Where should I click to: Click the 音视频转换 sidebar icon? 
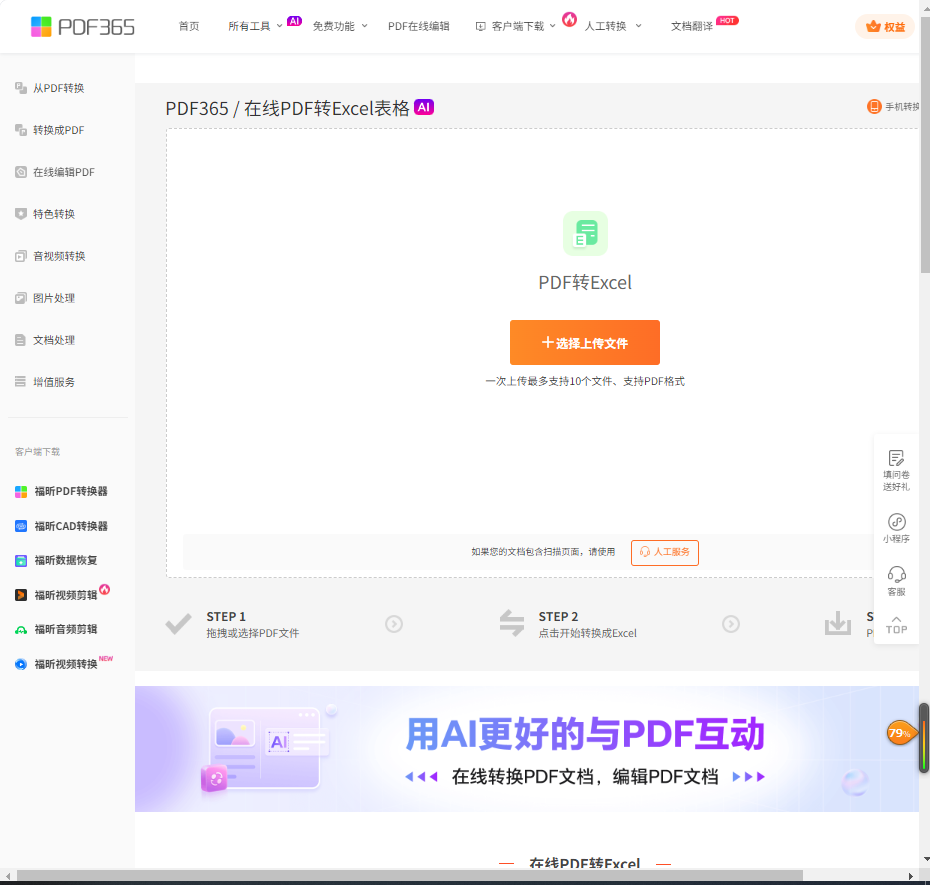tap(21, 256)
